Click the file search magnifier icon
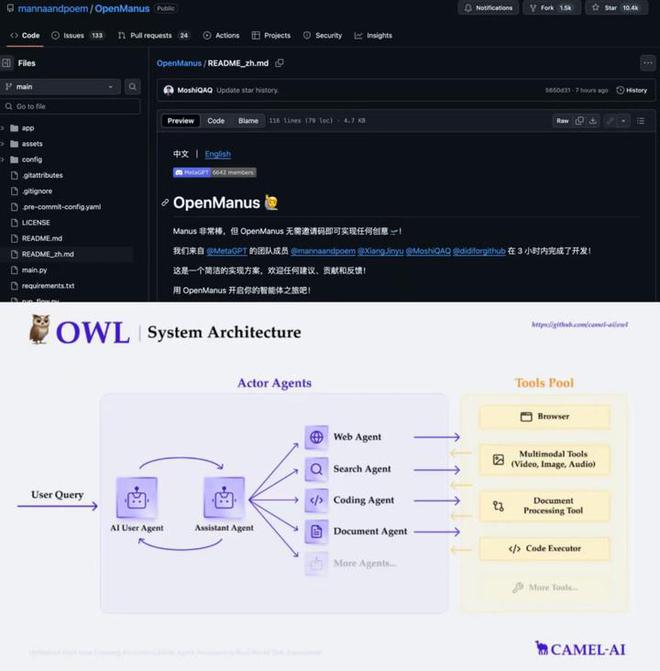Image resolution: width=660 pixels, height=671 pixels. tap(133, 87)
